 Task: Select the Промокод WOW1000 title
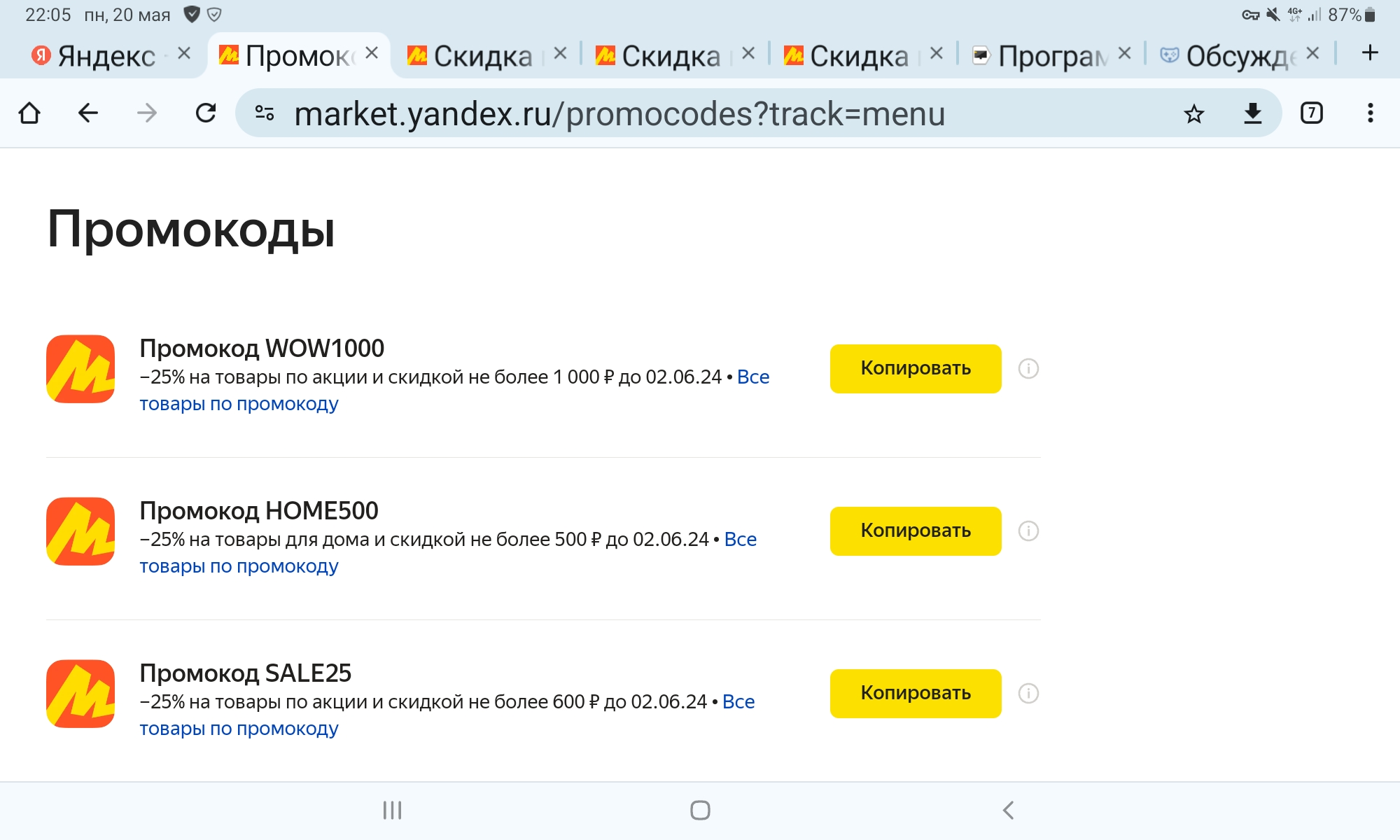(262, 348)
